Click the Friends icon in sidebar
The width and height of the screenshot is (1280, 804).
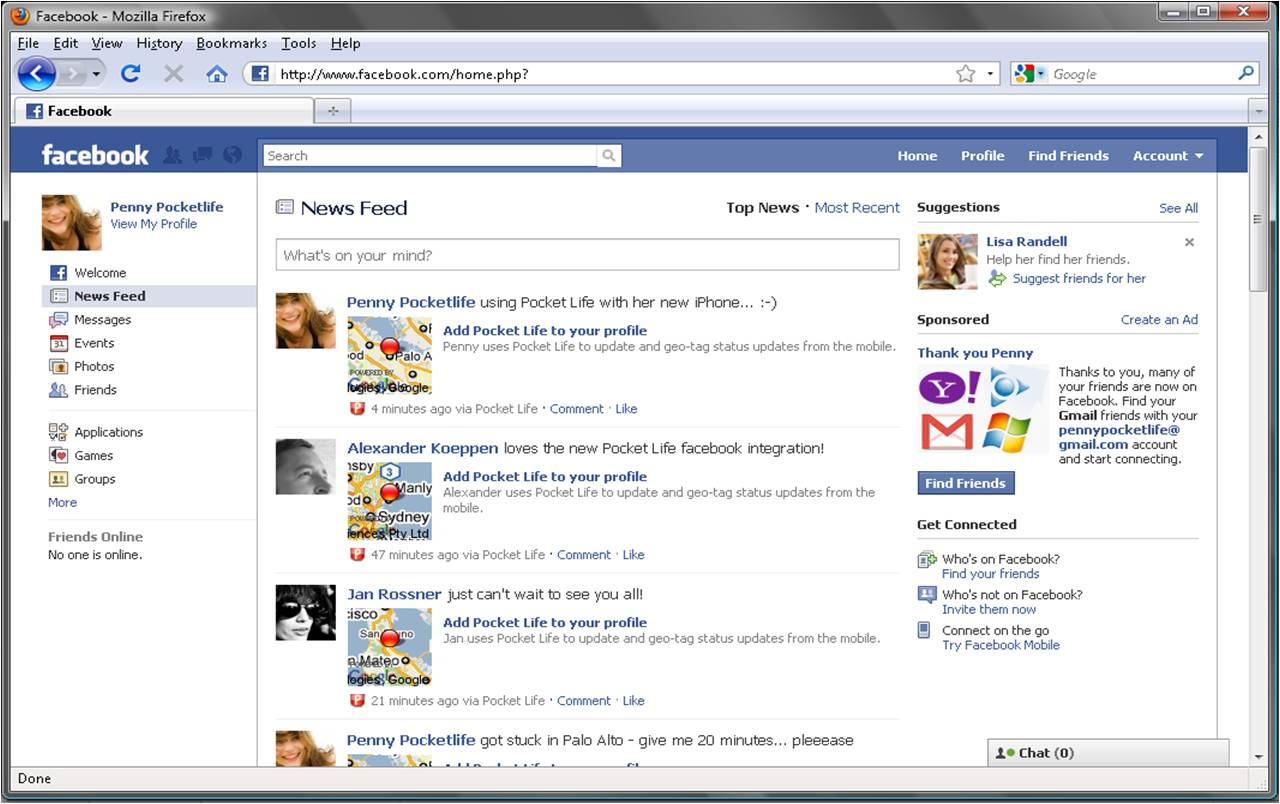pyautogui.click(x=58, y=390)
